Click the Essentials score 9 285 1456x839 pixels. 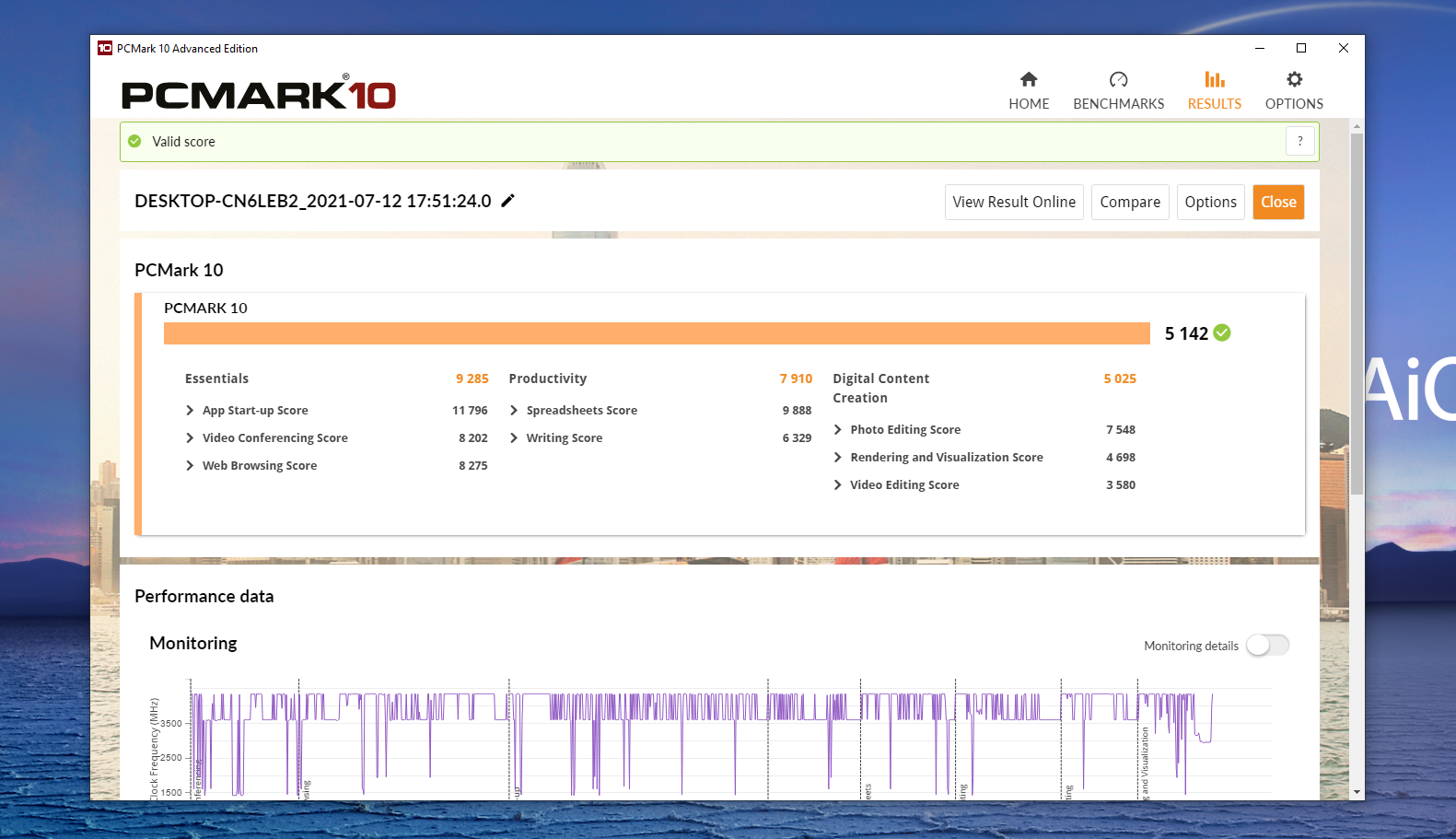click(x=472, y=379)
